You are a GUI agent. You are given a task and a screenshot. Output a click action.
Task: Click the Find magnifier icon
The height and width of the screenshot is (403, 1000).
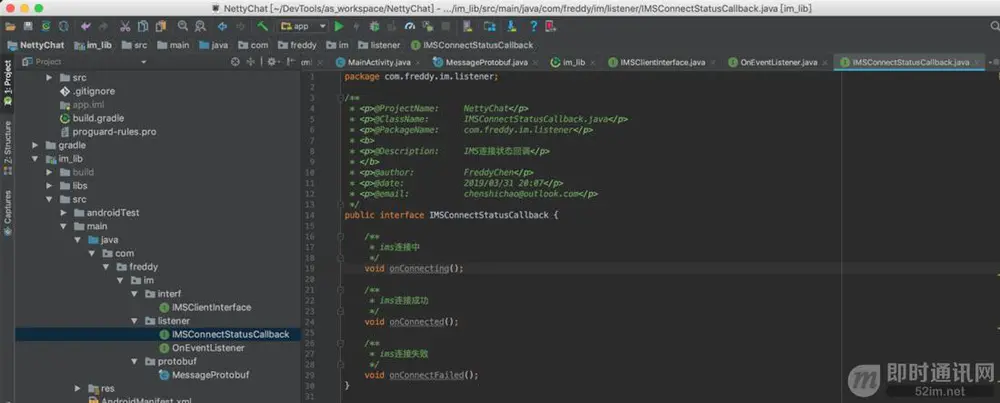pyautogui.click(x=183, y=26)
